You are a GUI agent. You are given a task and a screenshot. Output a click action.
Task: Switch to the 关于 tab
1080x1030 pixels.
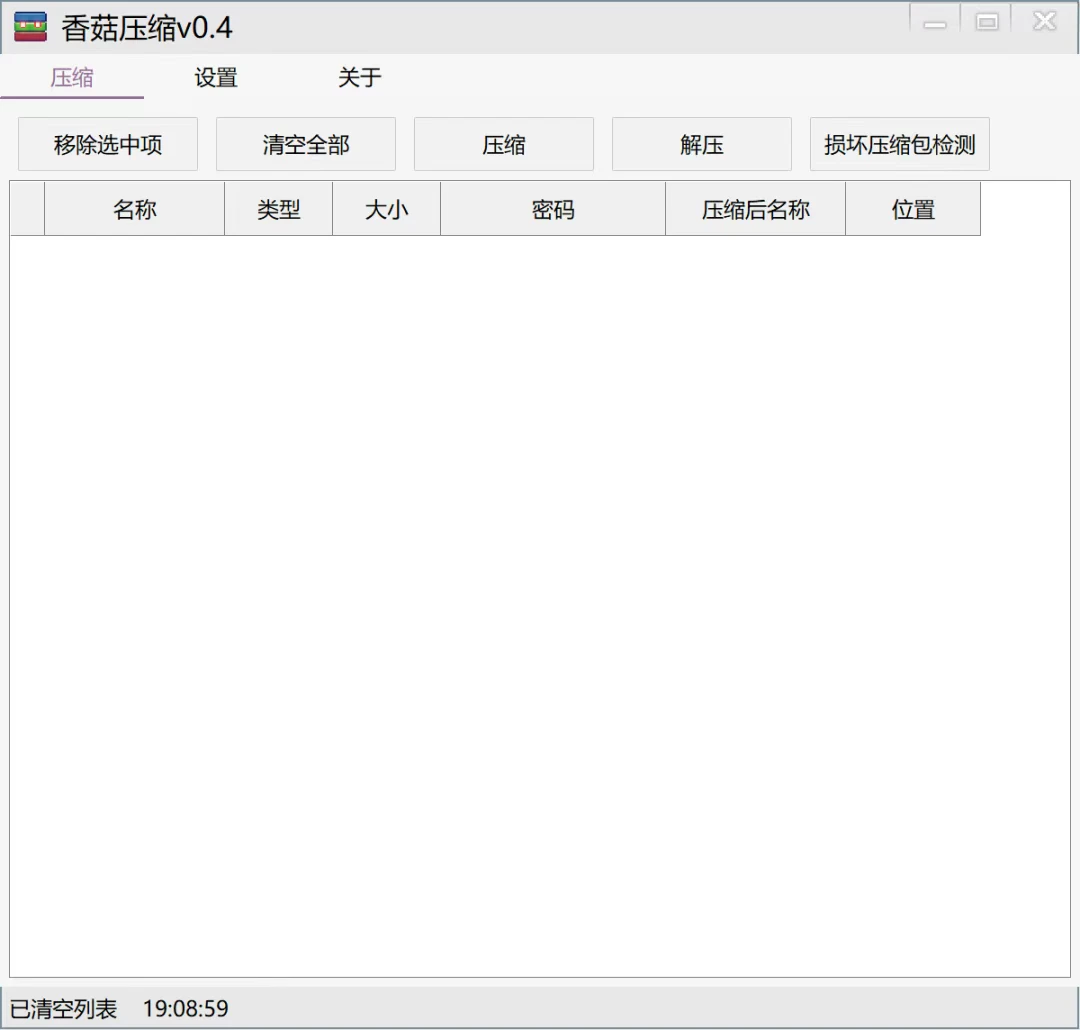click(359, 78)
